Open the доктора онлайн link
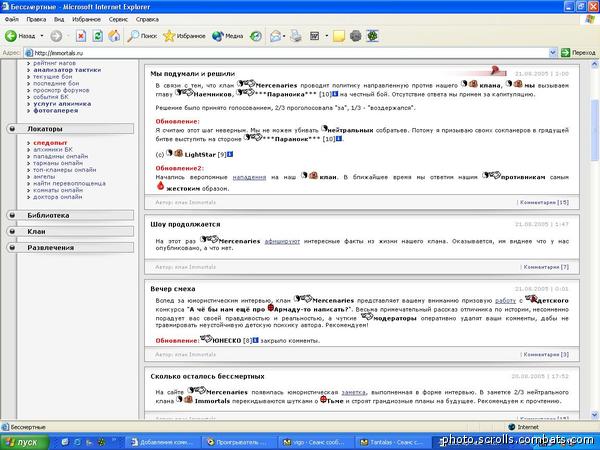The height and width of the screenshot is (450, 600). click(57, 197)
